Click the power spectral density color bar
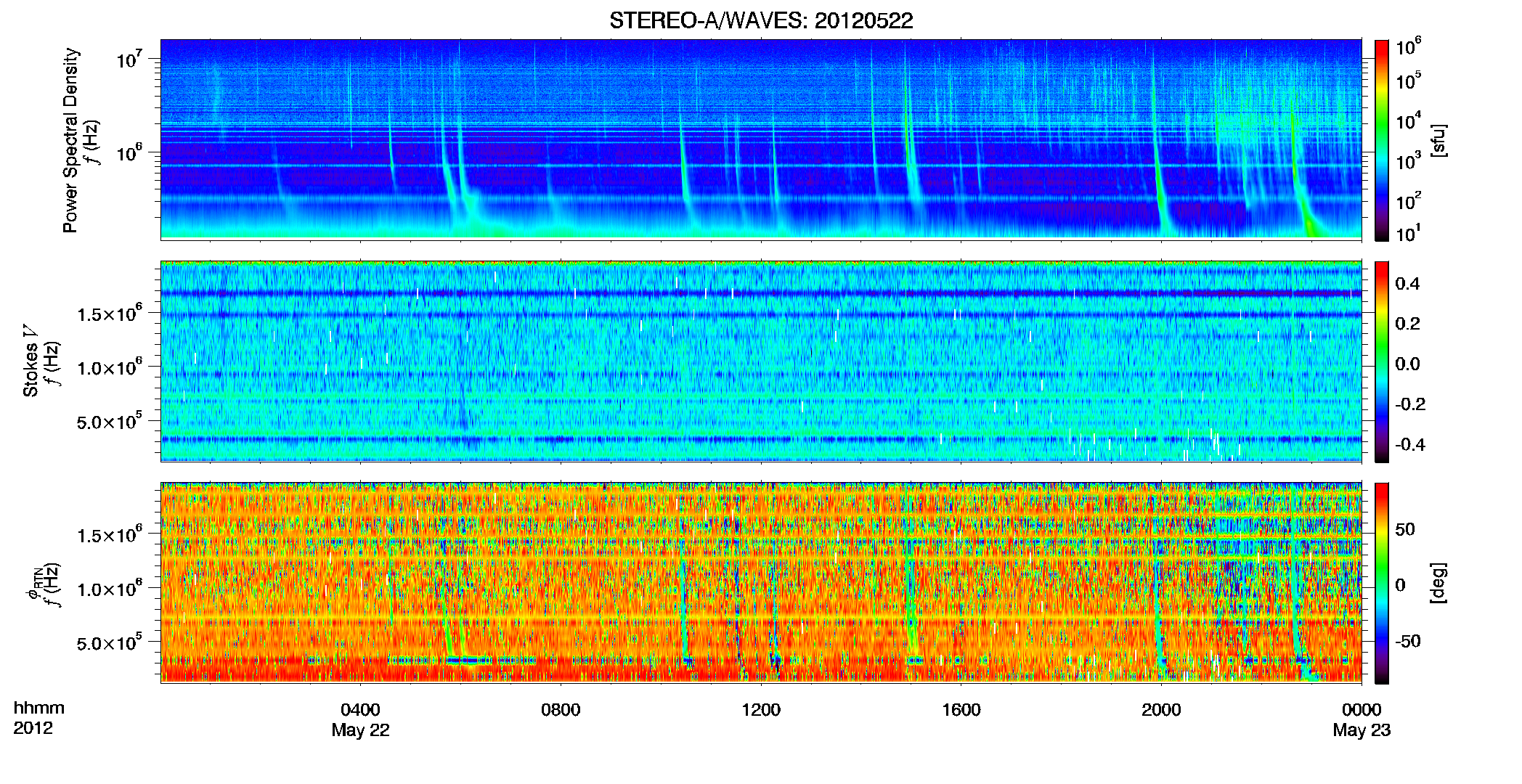This screenshot has width=1522, height=784. pyautogui.click(x=1382, y=140)
